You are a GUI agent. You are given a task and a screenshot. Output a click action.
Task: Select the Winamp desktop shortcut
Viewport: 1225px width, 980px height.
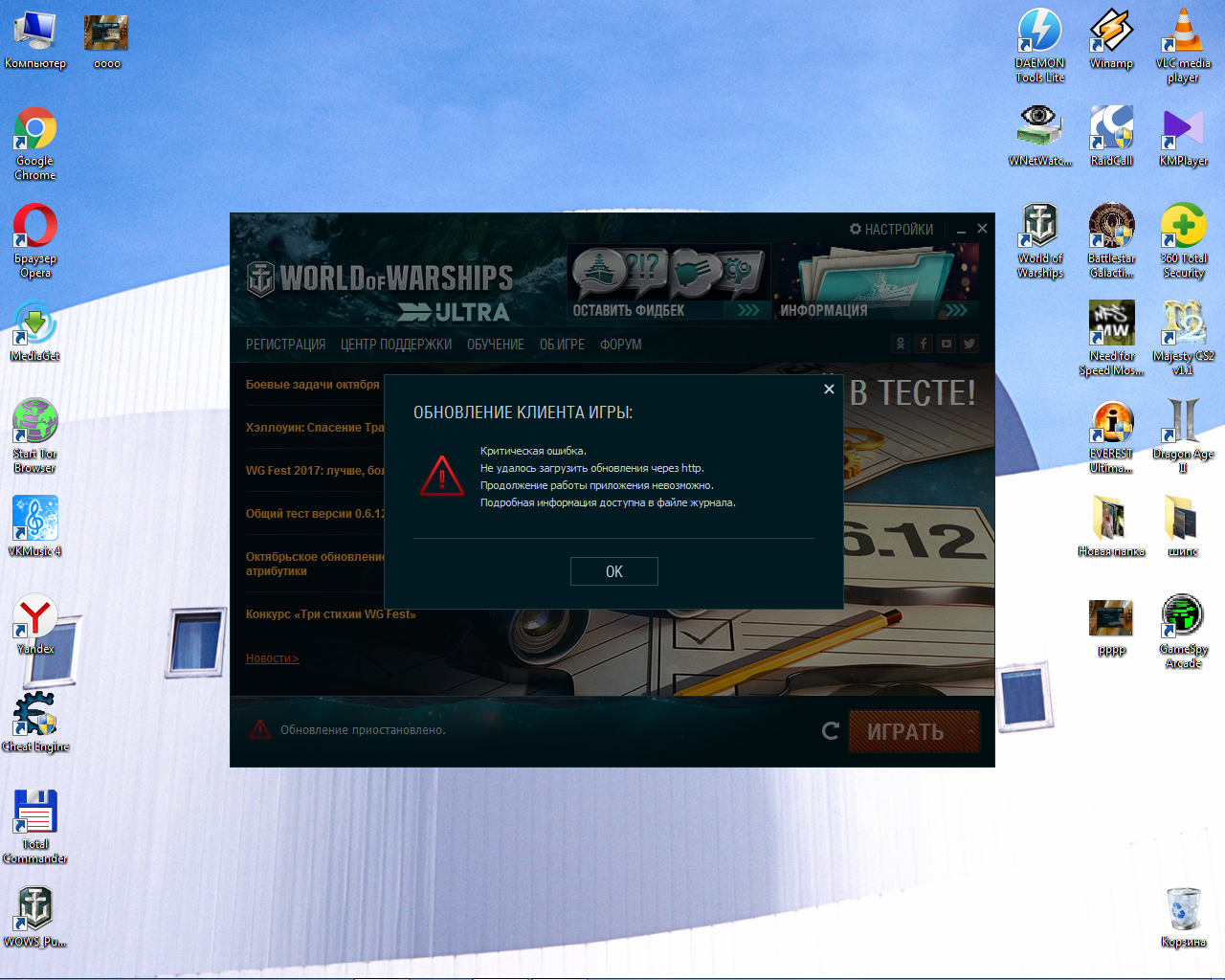(x=1111, y=39)
